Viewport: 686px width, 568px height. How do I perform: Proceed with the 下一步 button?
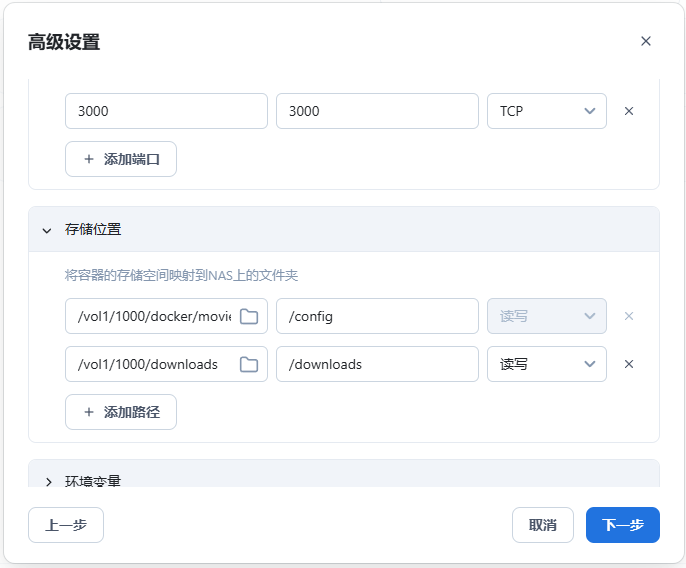point(622,525)
